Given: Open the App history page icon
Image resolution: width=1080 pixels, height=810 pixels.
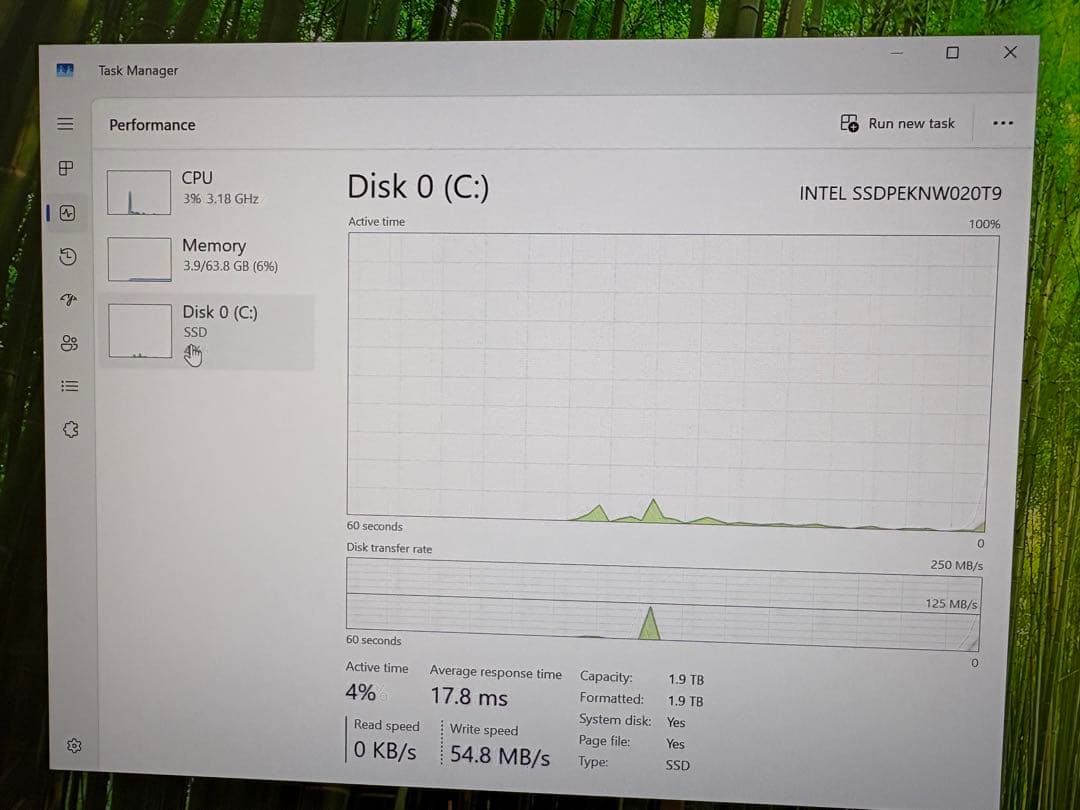Looking at the screenshot, I should [x=67, y=257].
